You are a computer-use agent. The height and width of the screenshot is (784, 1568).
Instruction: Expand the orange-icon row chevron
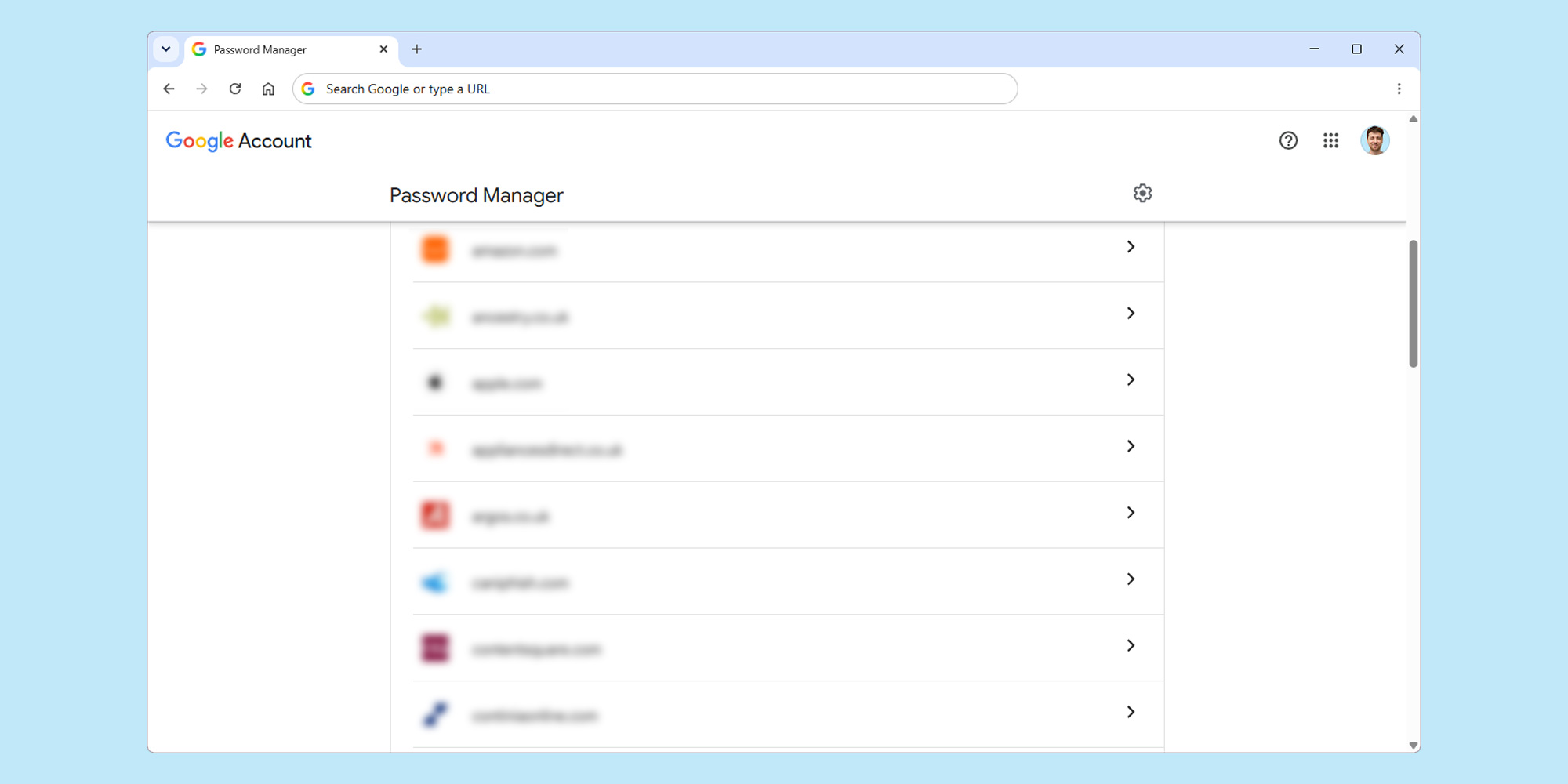pos(1131,247)
